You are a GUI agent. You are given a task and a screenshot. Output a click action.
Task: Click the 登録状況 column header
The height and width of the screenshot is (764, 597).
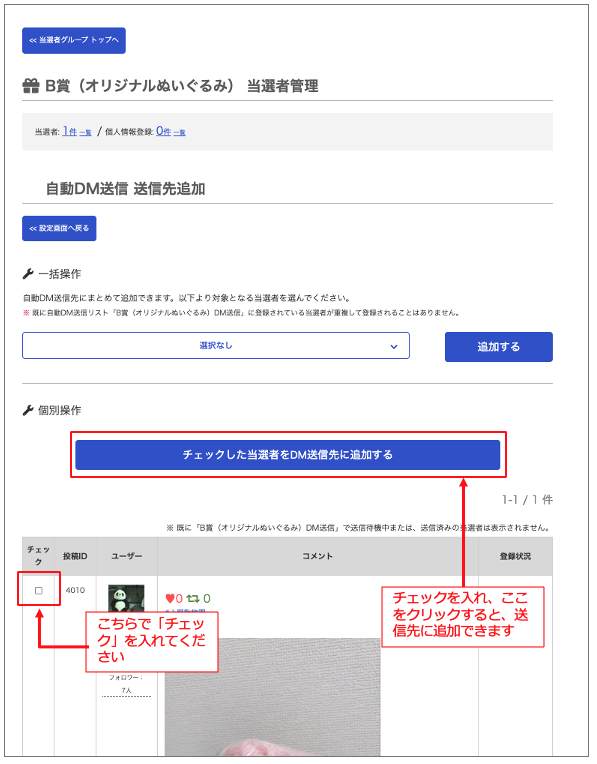pos(515,556)
